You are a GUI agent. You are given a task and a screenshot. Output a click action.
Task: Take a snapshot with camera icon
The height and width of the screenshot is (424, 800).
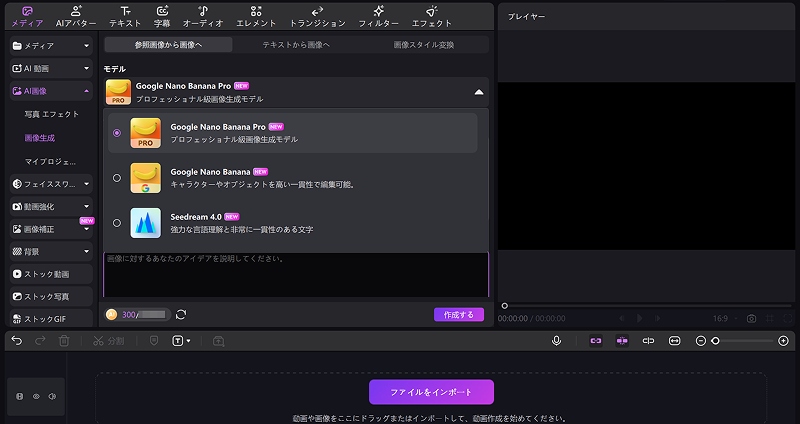point(752,318)
